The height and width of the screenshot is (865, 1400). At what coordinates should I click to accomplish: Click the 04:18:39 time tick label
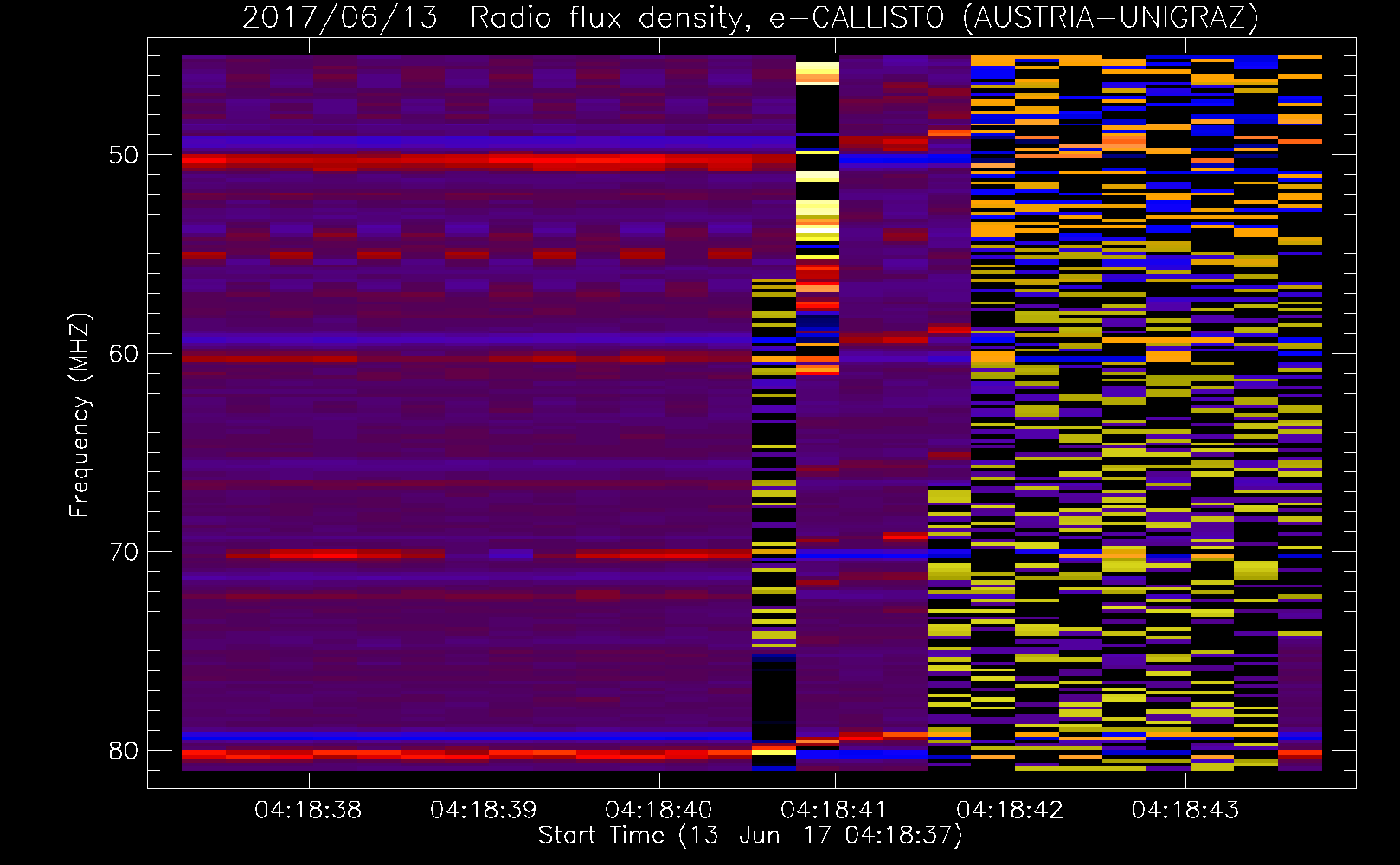484,811
